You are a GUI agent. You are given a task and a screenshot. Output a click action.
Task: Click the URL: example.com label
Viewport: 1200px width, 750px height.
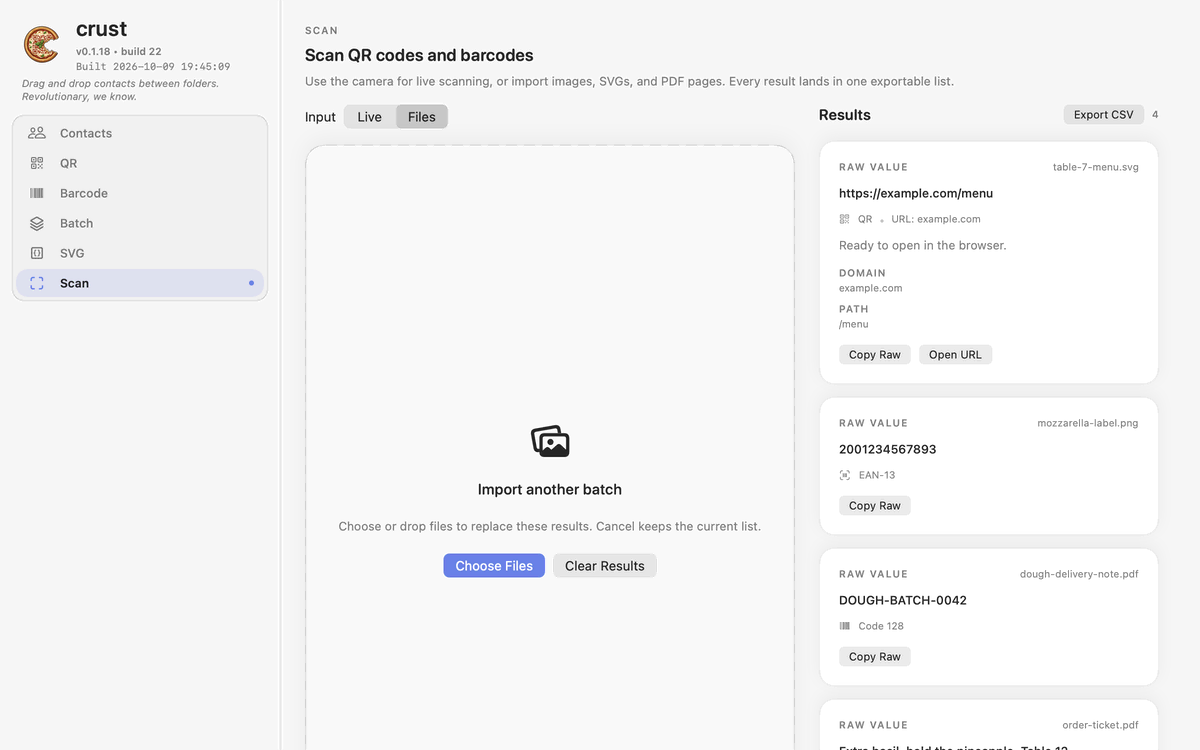pyautogui.click(x=936, y=219)
